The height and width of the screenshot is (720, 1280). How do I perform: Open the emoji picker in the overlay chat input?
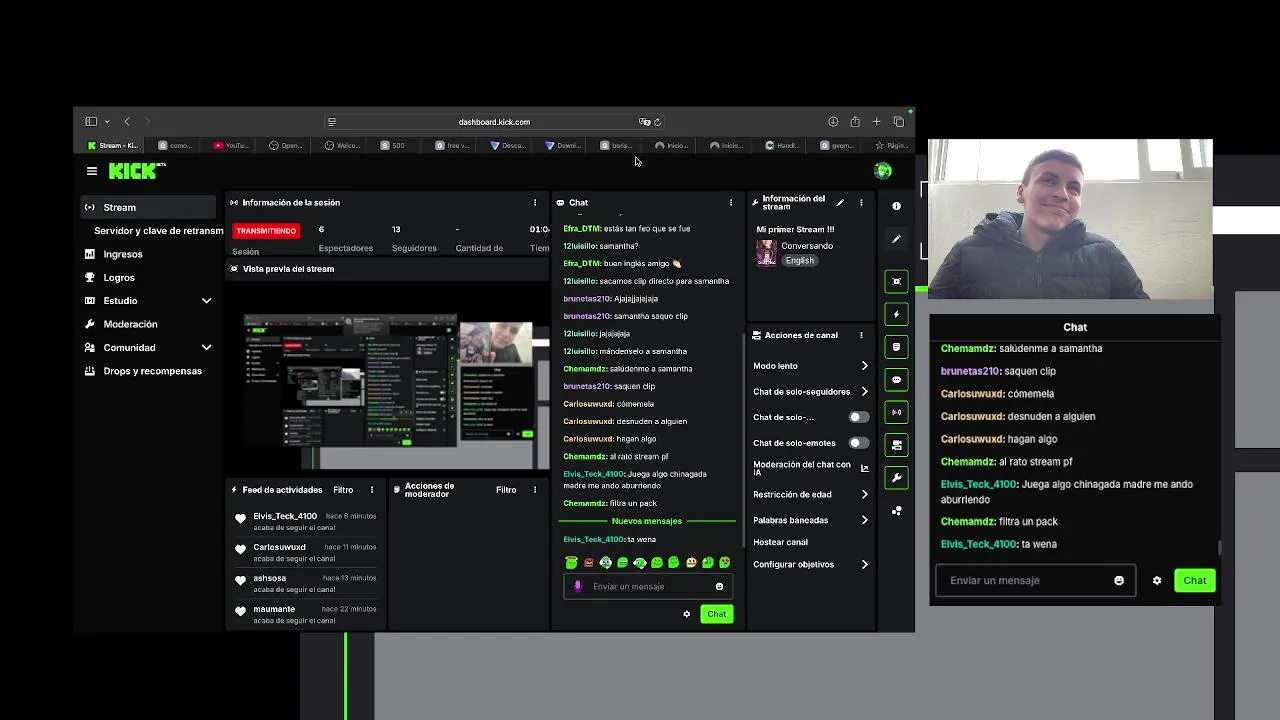point(1119,580)
